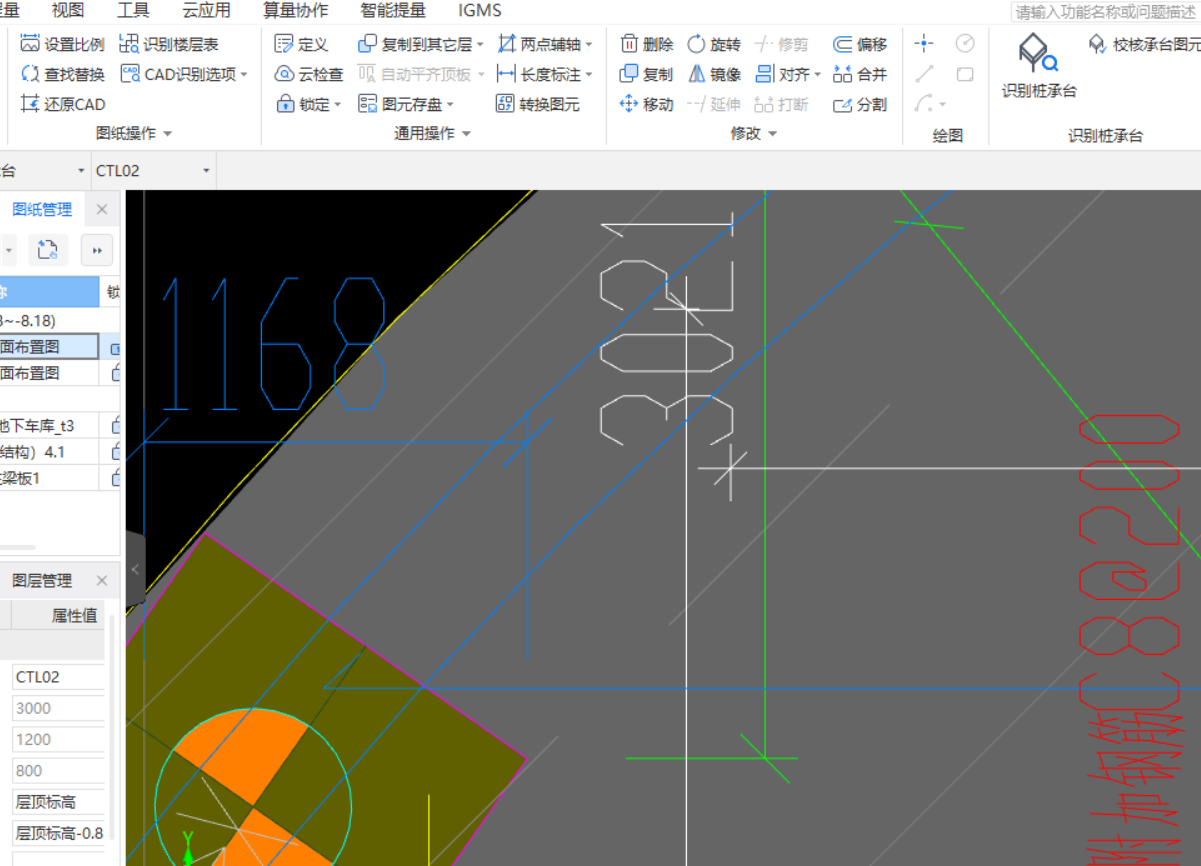Select the line draw tool in 绘图
Viewport: 1201px width, 866px height.
click(924, 74)
